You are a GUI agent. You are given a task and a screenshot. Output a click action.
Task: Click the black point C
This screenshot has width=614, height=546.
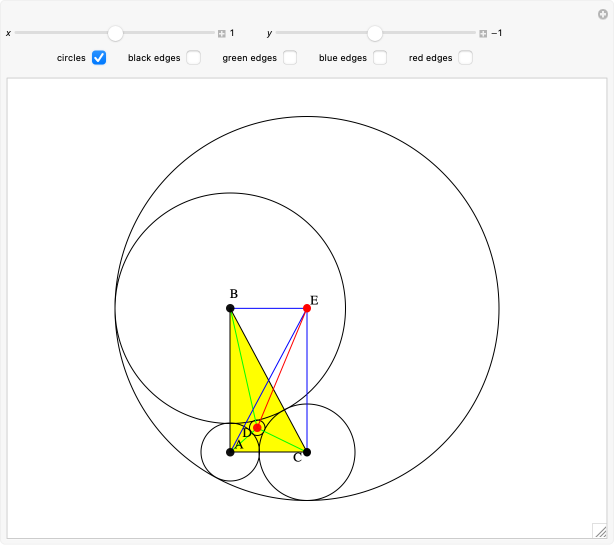[x=307, y=452]
